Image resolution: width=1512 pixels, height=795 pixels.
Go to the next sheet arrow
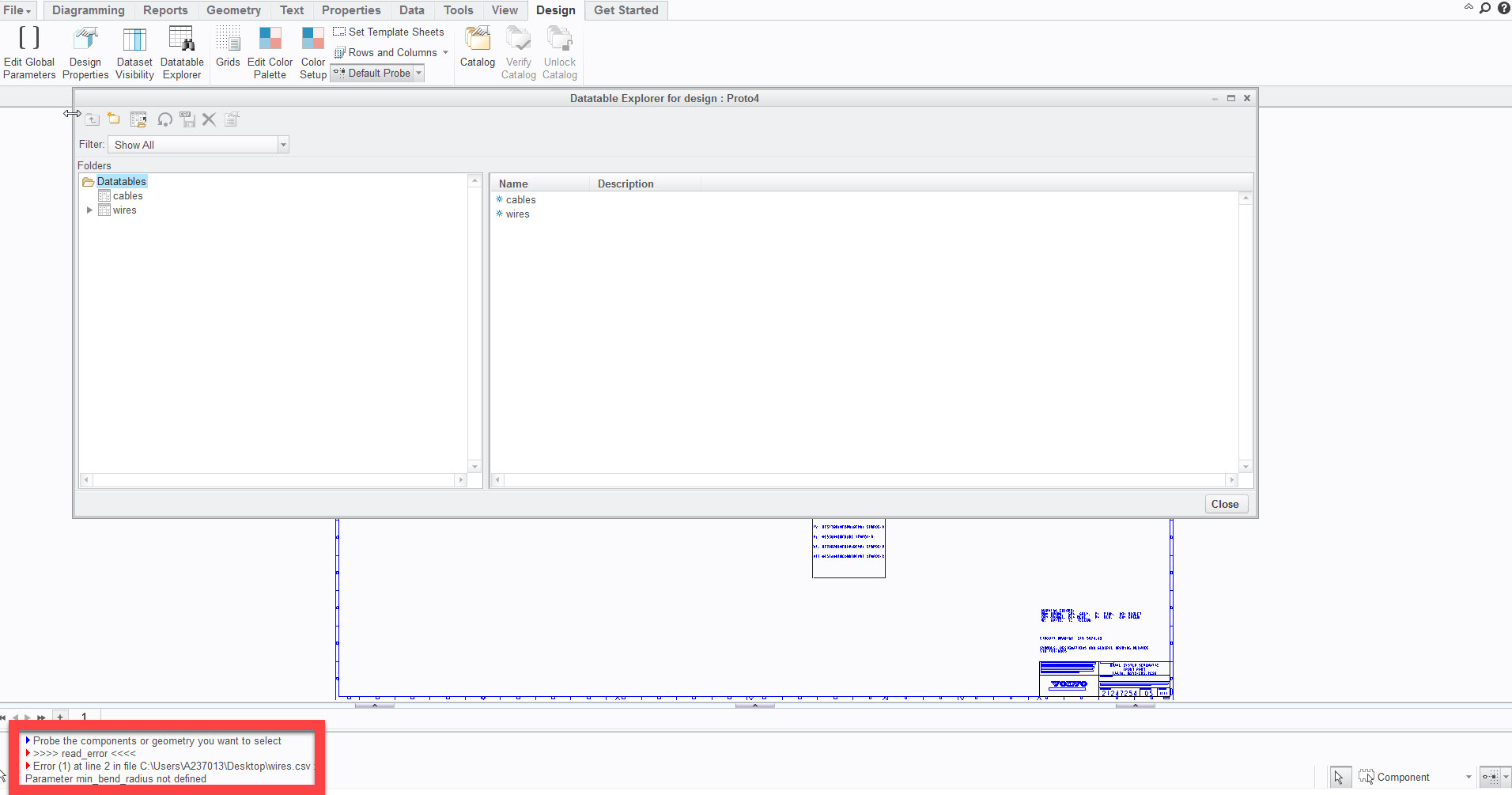pos(28,717)
